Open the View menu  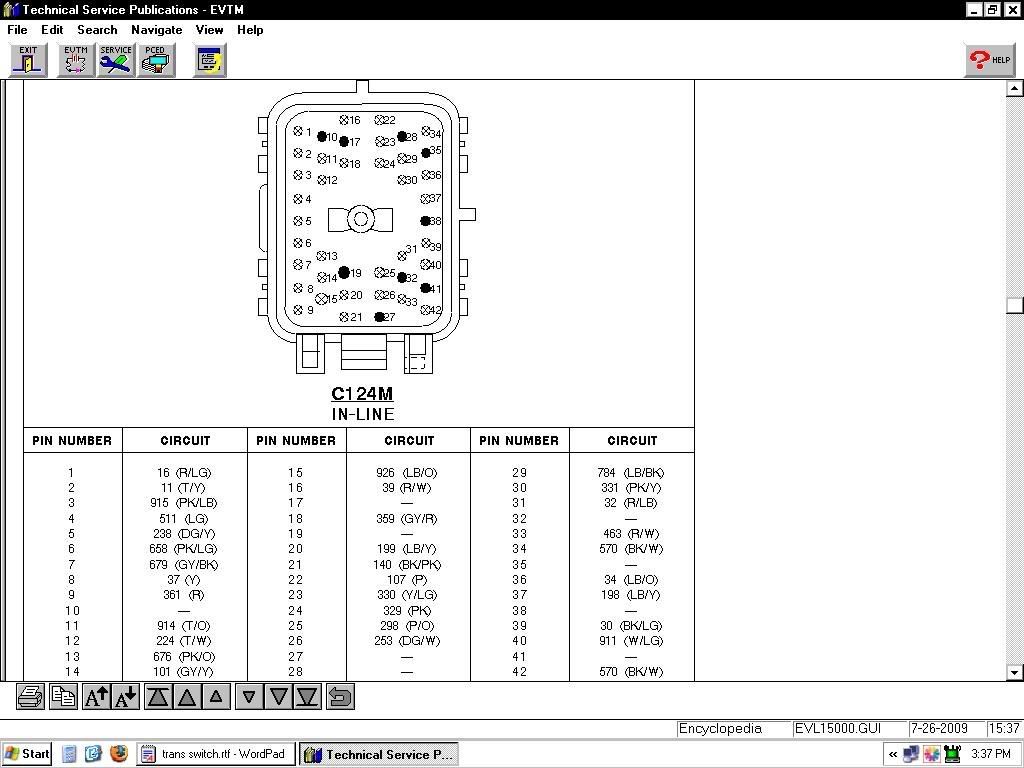(209, 30)
